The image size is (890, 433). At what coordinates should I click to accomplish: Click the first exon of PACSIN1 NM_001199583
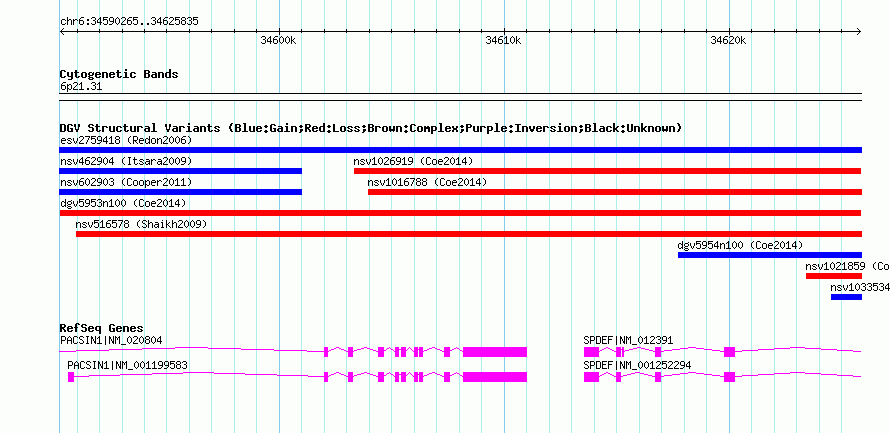pyautogui.click(x=71, y=377)
